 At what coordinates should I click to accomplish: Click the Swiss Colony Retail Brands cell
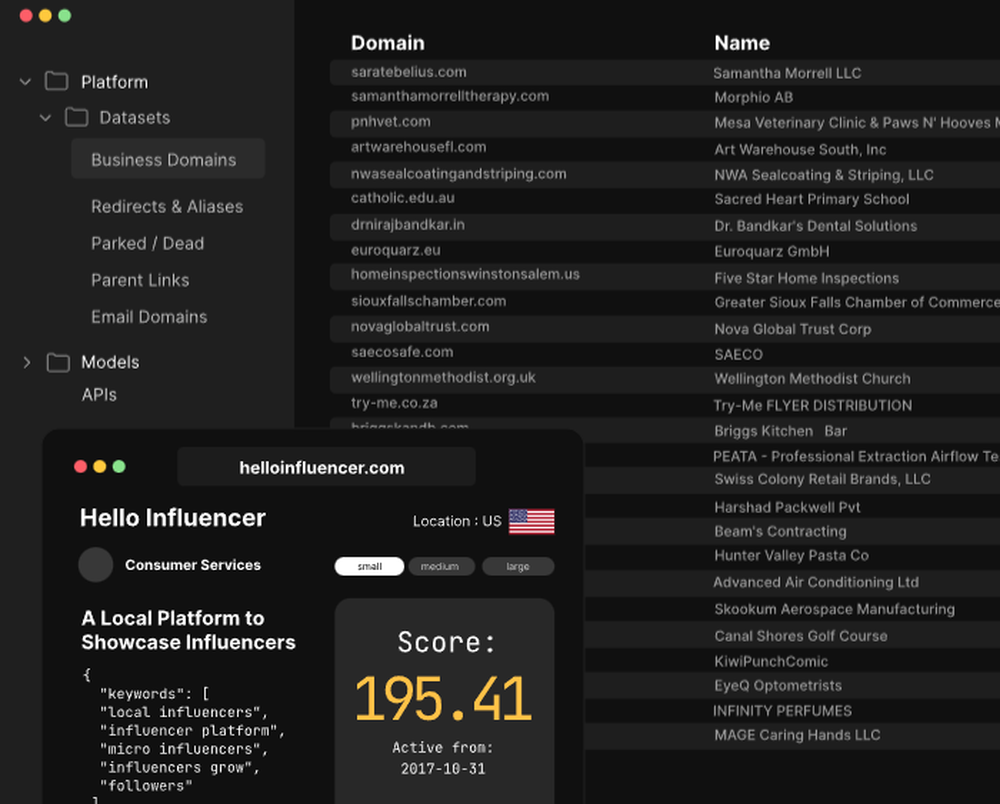click(x=822, y=479)
